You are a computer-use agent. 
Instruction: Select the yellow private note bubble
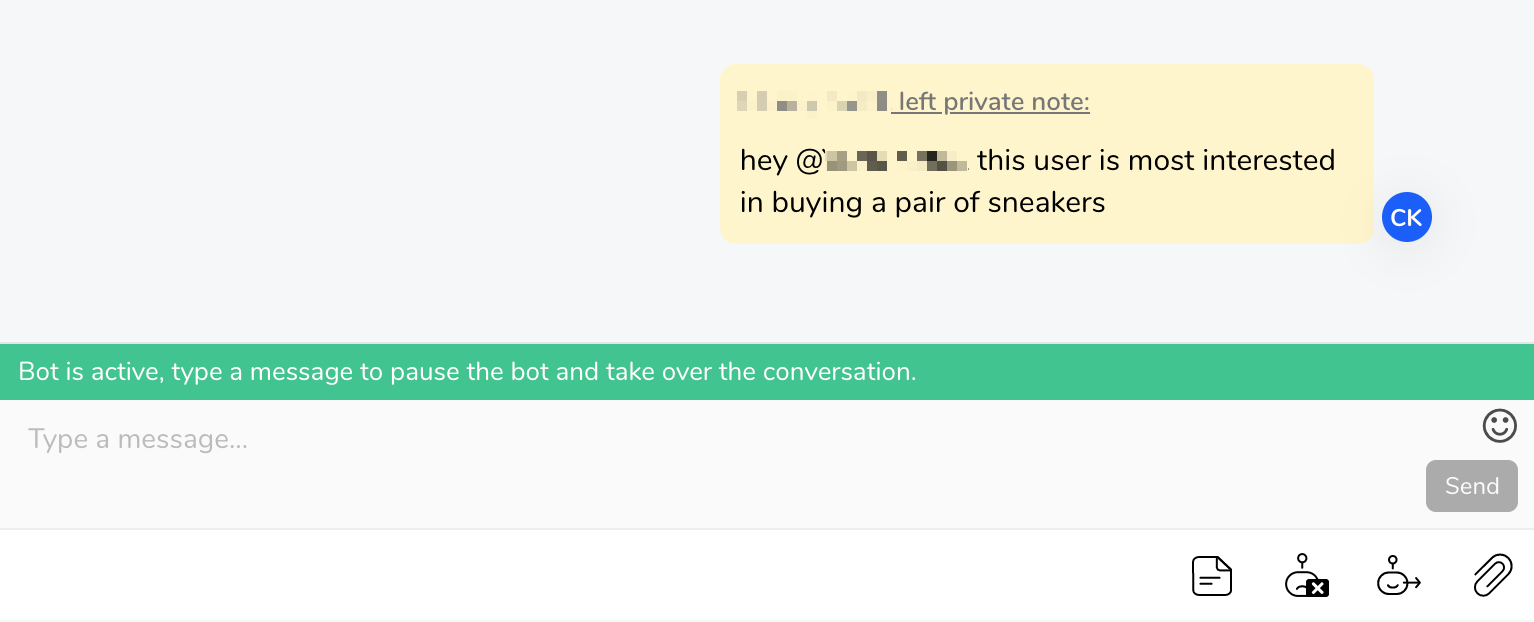(1046, 154)
